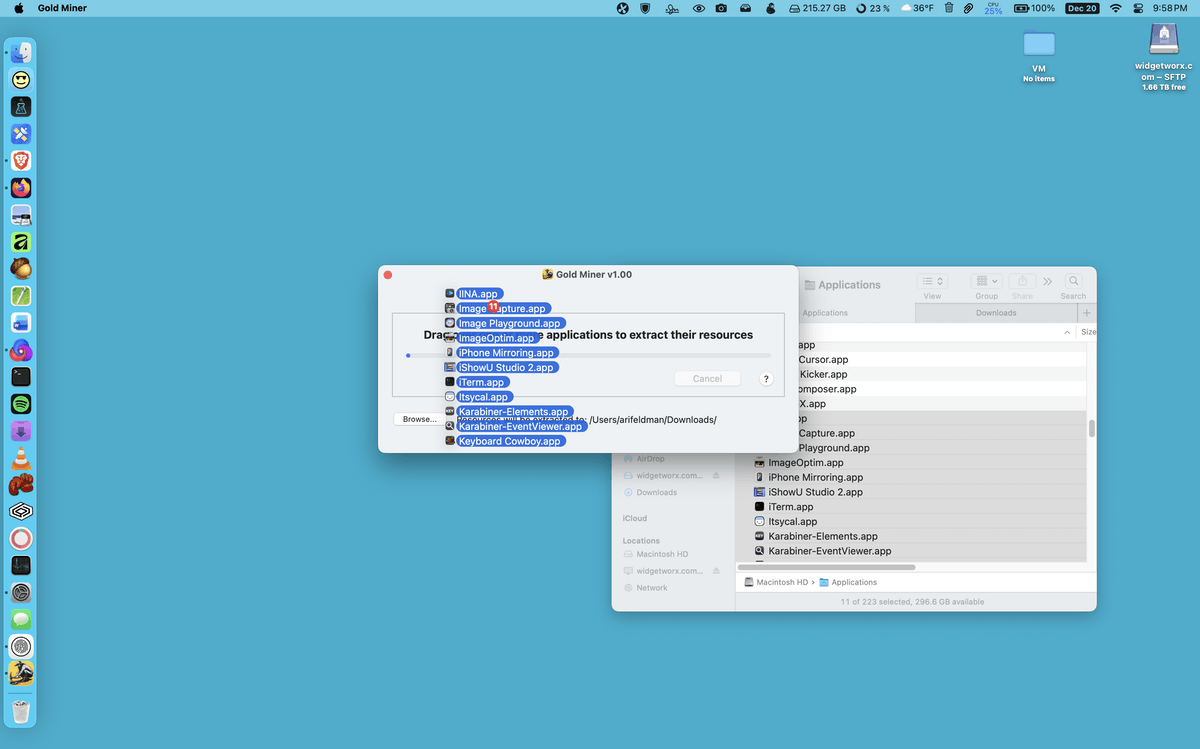Launch VLC cone icon in Dock
1200x749 pixels.
pyautogui.click(x=21, y=459)
